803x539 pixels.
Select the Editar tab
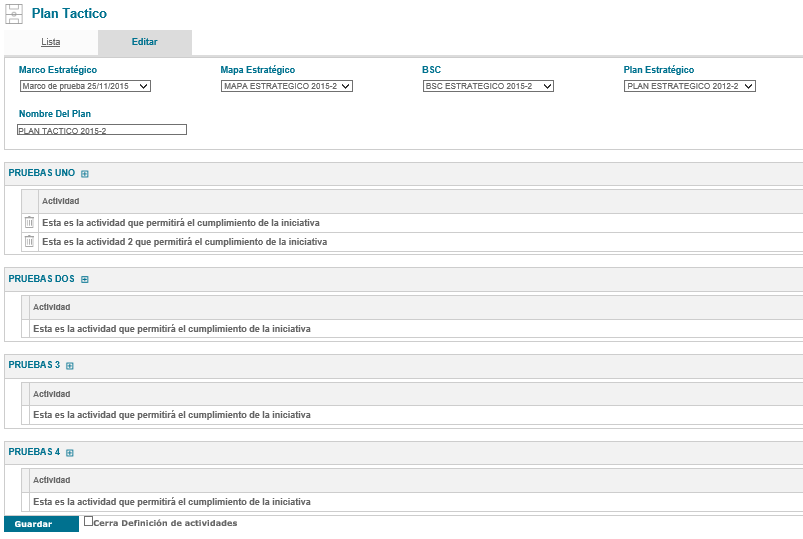pos(145,43)
